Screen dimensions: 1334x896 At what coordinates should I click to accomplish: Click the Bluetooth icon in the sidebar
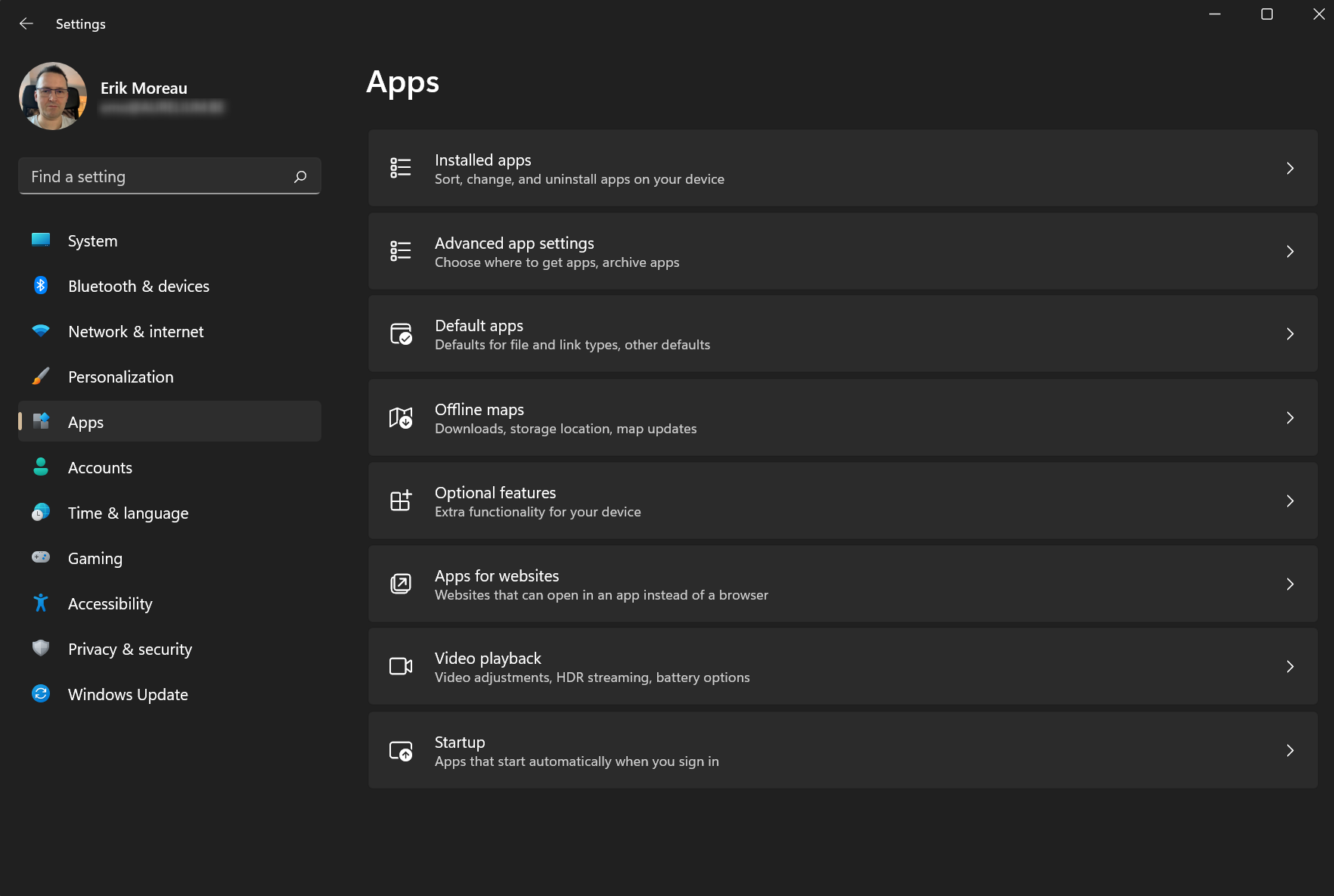click(41, 286)
